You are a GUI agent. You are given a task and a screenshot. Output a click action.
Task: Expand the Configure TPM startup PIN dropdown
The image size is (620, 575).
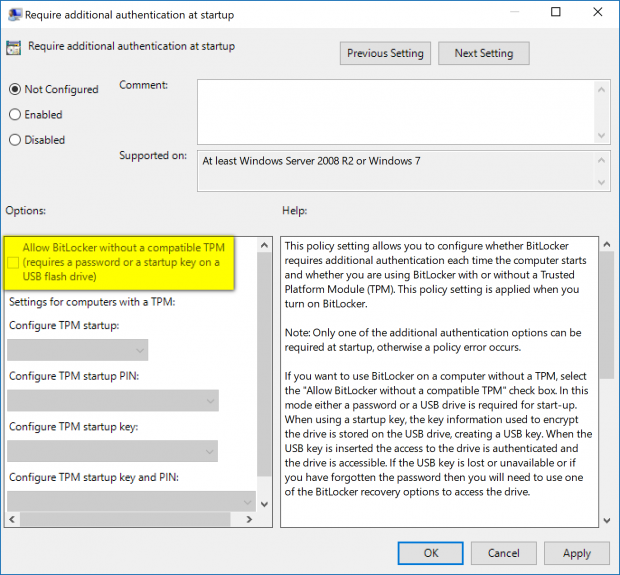click(x=112, y=401)
